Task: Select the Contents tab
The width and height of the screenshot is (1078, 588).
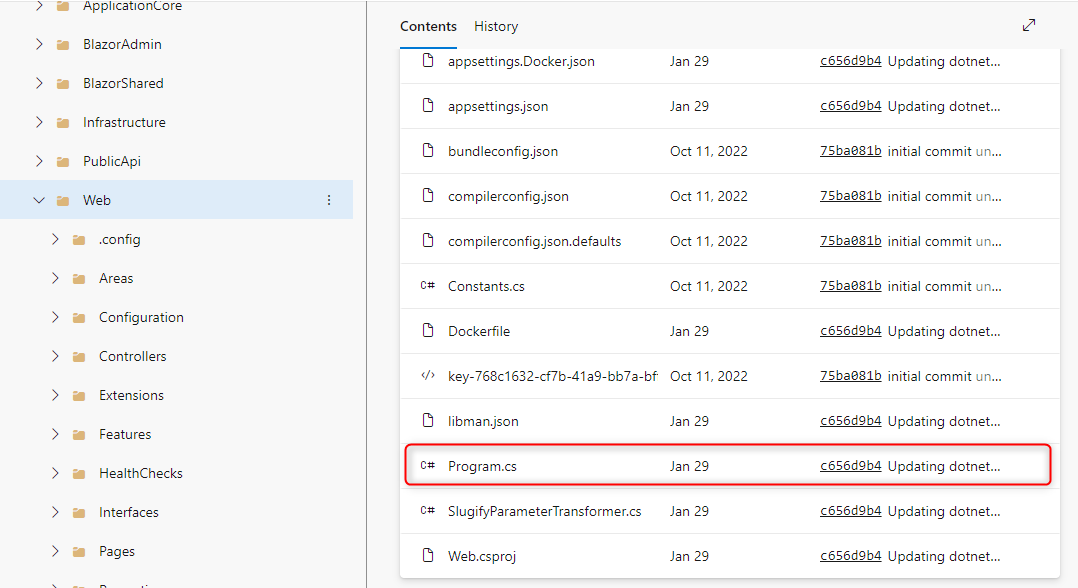Action: (x=428, y=27)
